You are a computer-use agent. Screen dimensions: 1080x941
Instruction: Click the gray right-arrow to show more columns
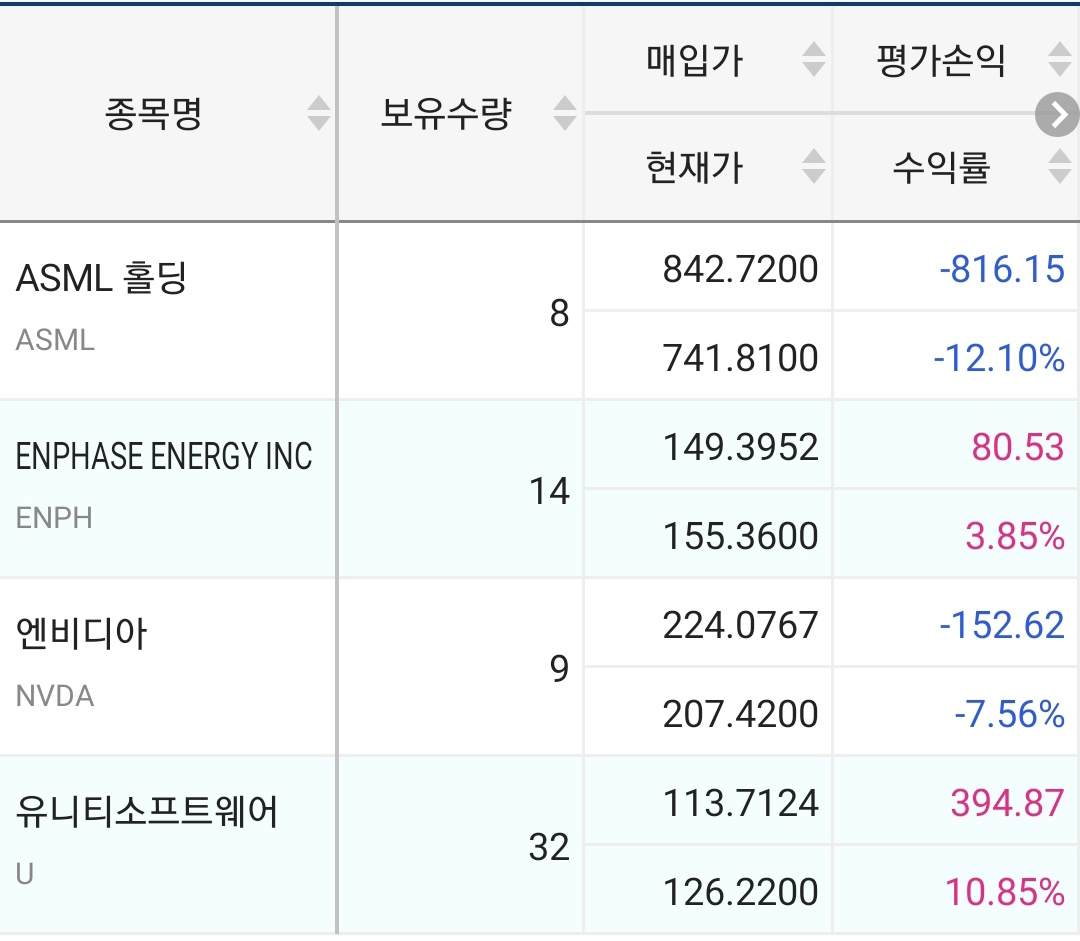pyautogui.click(x=1057, y=115)
